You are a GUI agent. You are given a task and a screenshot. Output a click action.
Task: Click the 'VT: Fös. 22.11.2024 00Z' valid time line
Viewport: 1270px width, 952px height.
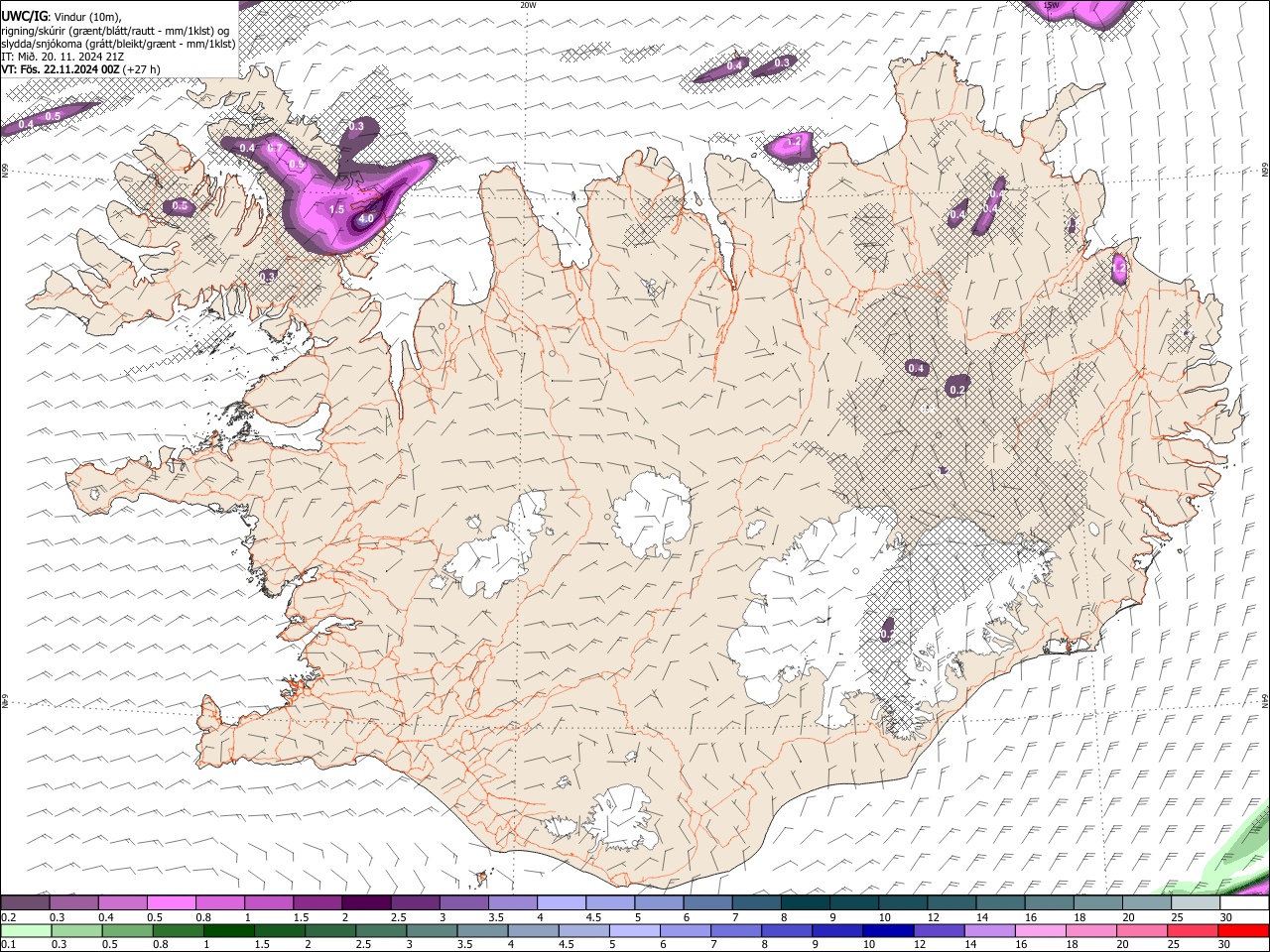62,69
